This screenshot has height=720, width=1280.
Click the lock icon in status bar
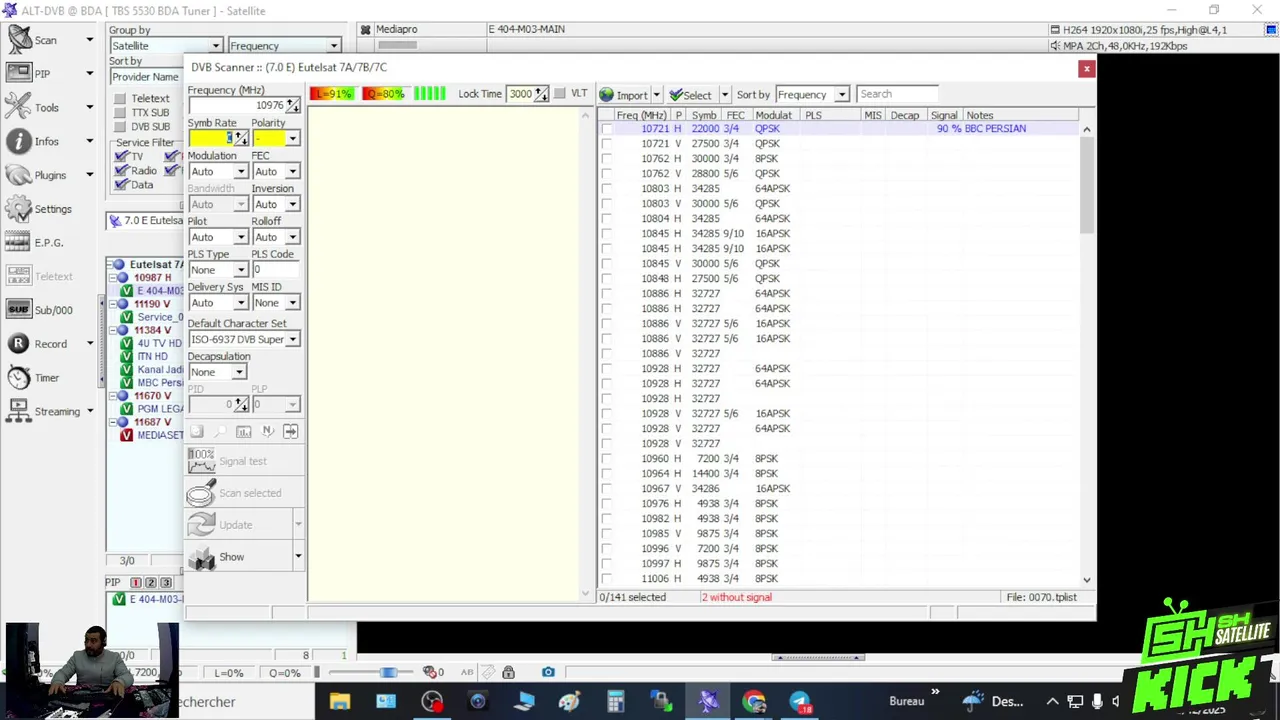508,672
